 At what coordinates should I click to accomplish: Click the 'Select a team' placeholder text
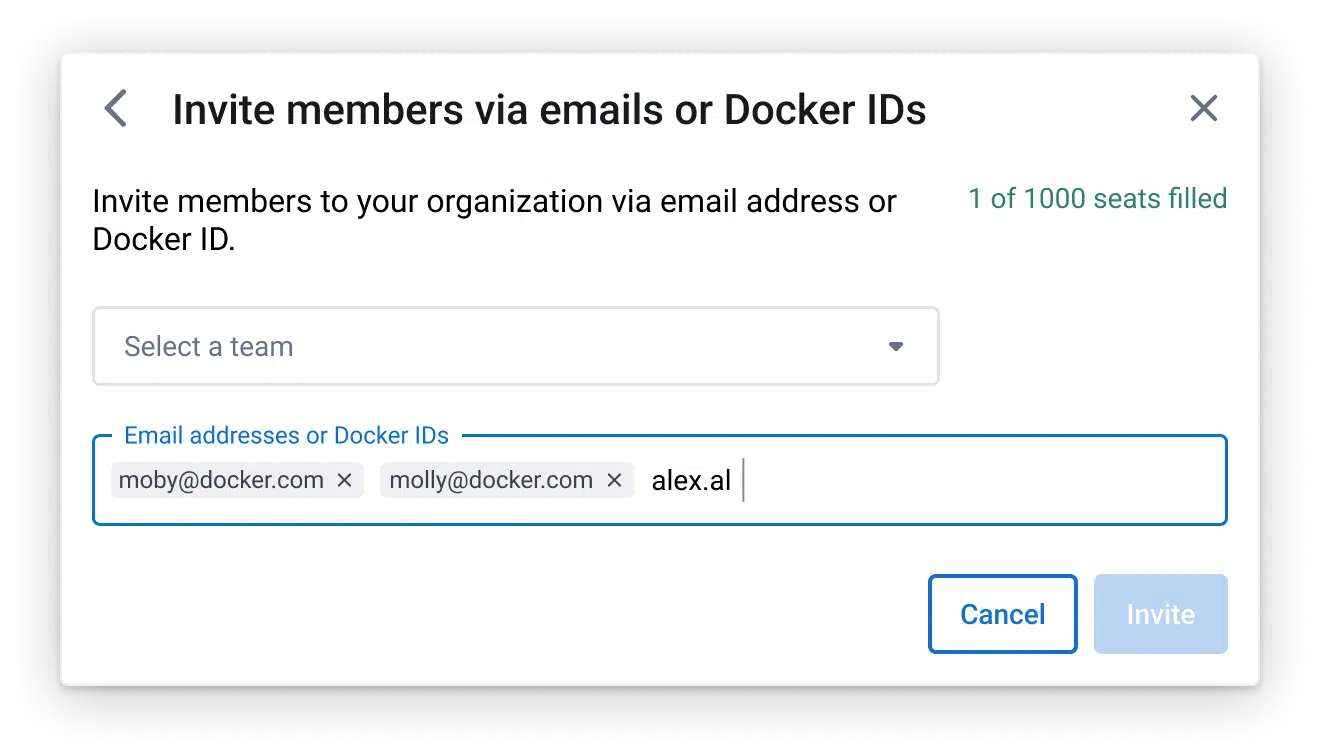click(208, 347)
